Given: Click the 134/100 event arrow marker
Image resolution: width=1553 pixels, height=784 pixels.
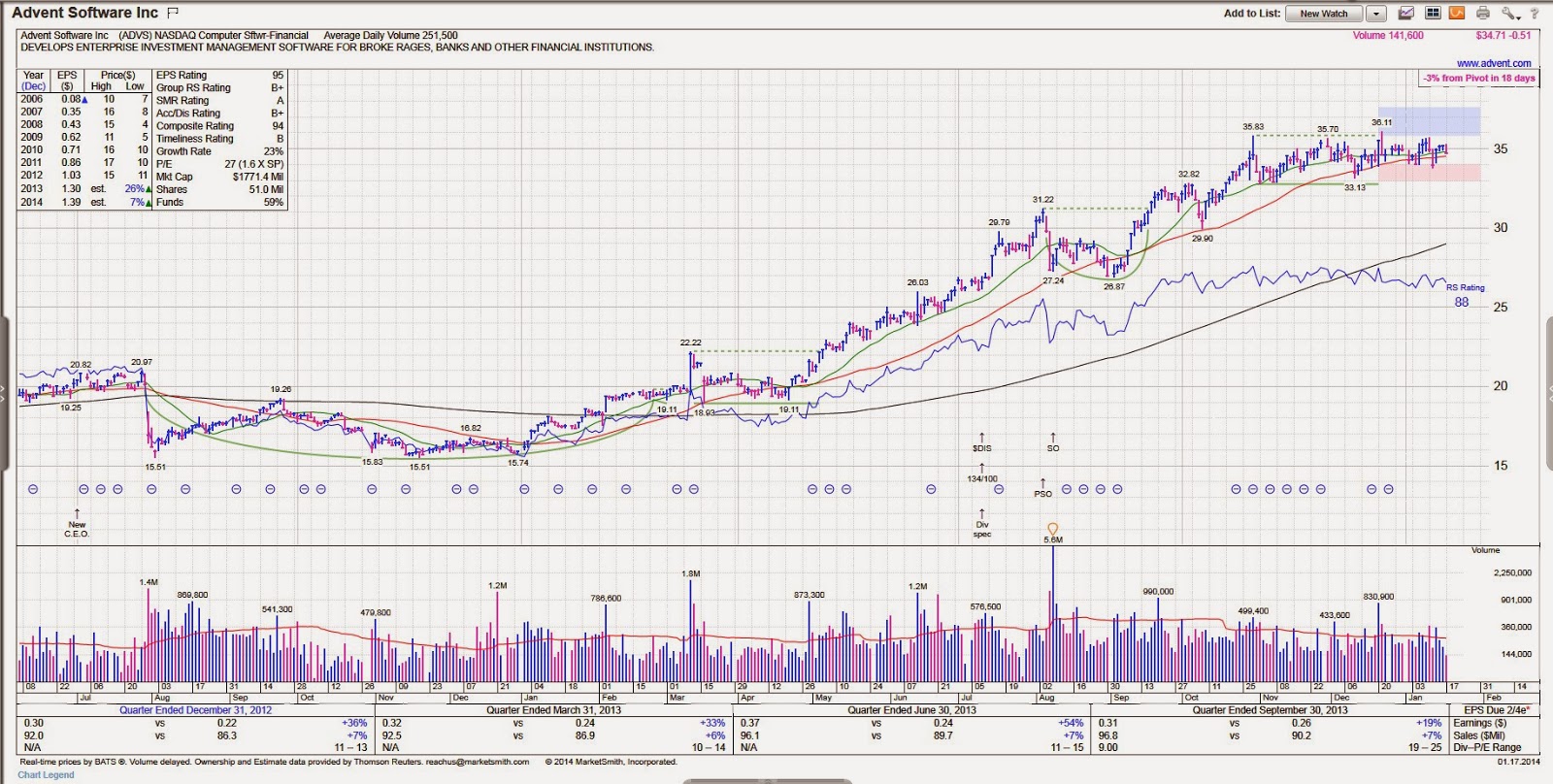Looking at the screenshot, I should (981, 468).
